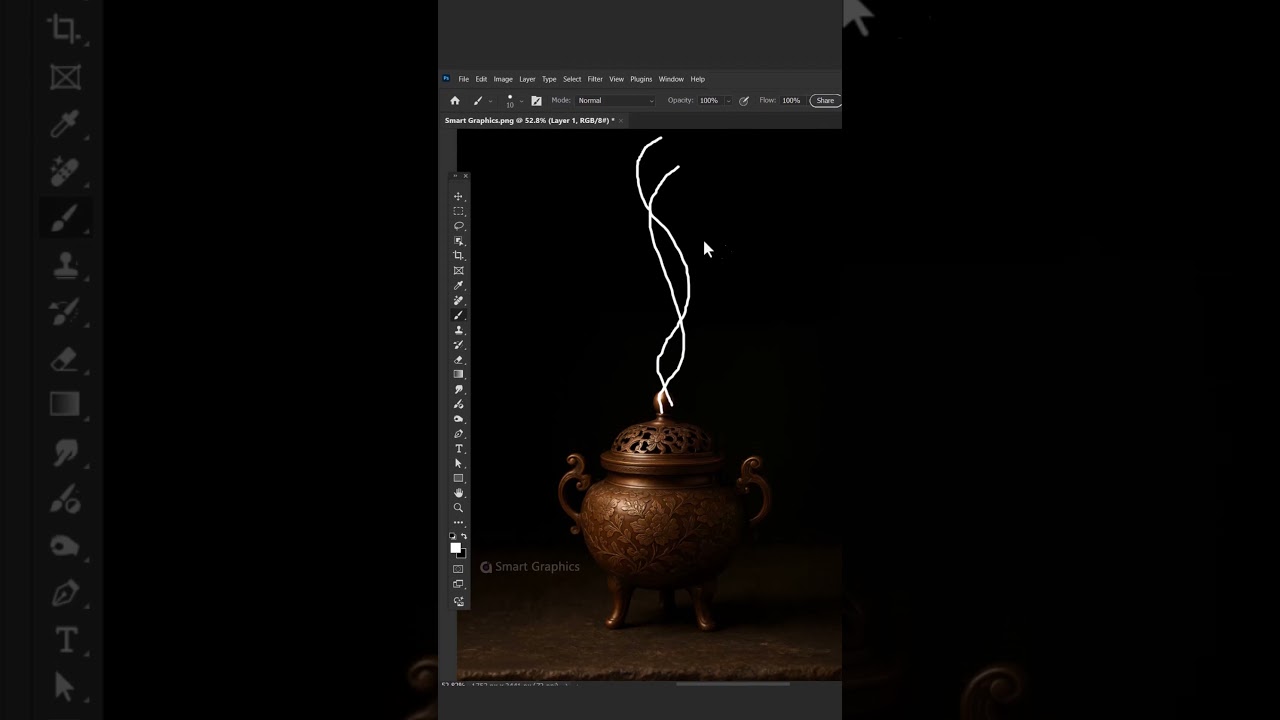Toggle Quick Mask mode
This screenshot has width=1280, height=720.
[459, 569]
